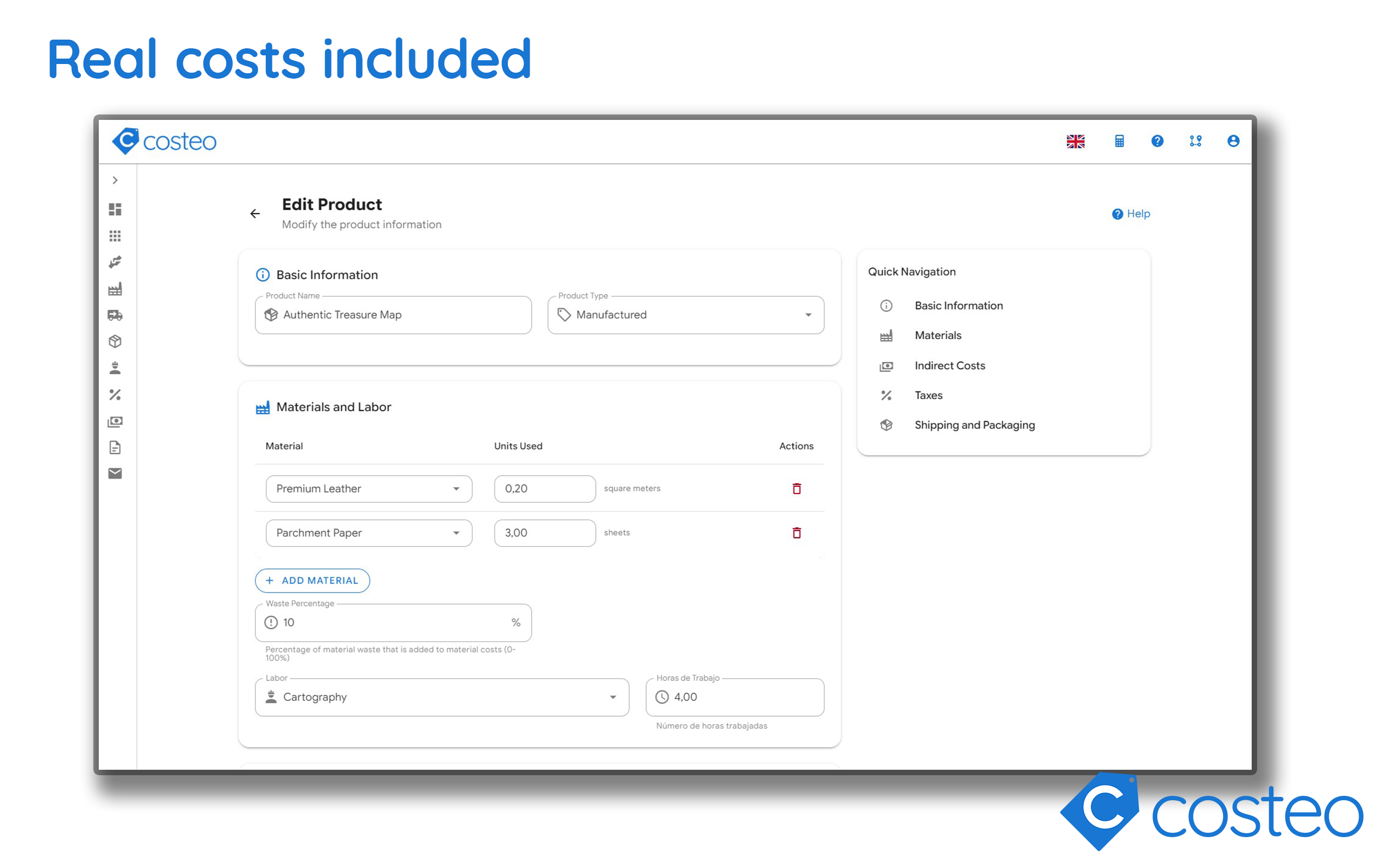
Task: Click the Help link near Edit Product
Action: [x=1130, y=213]
